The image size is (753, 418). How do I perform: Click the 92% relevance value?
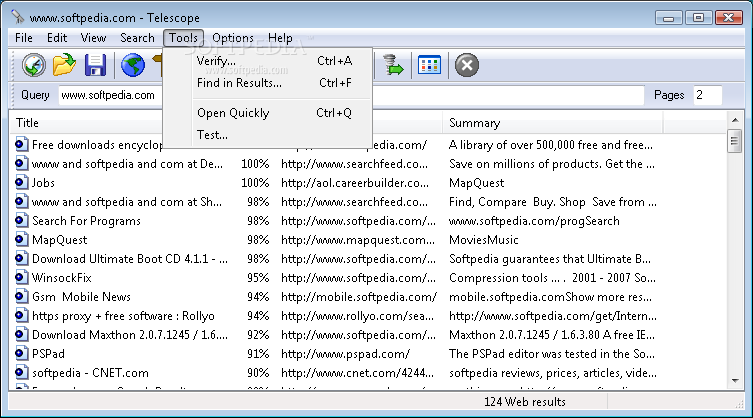tap(258, 335)
